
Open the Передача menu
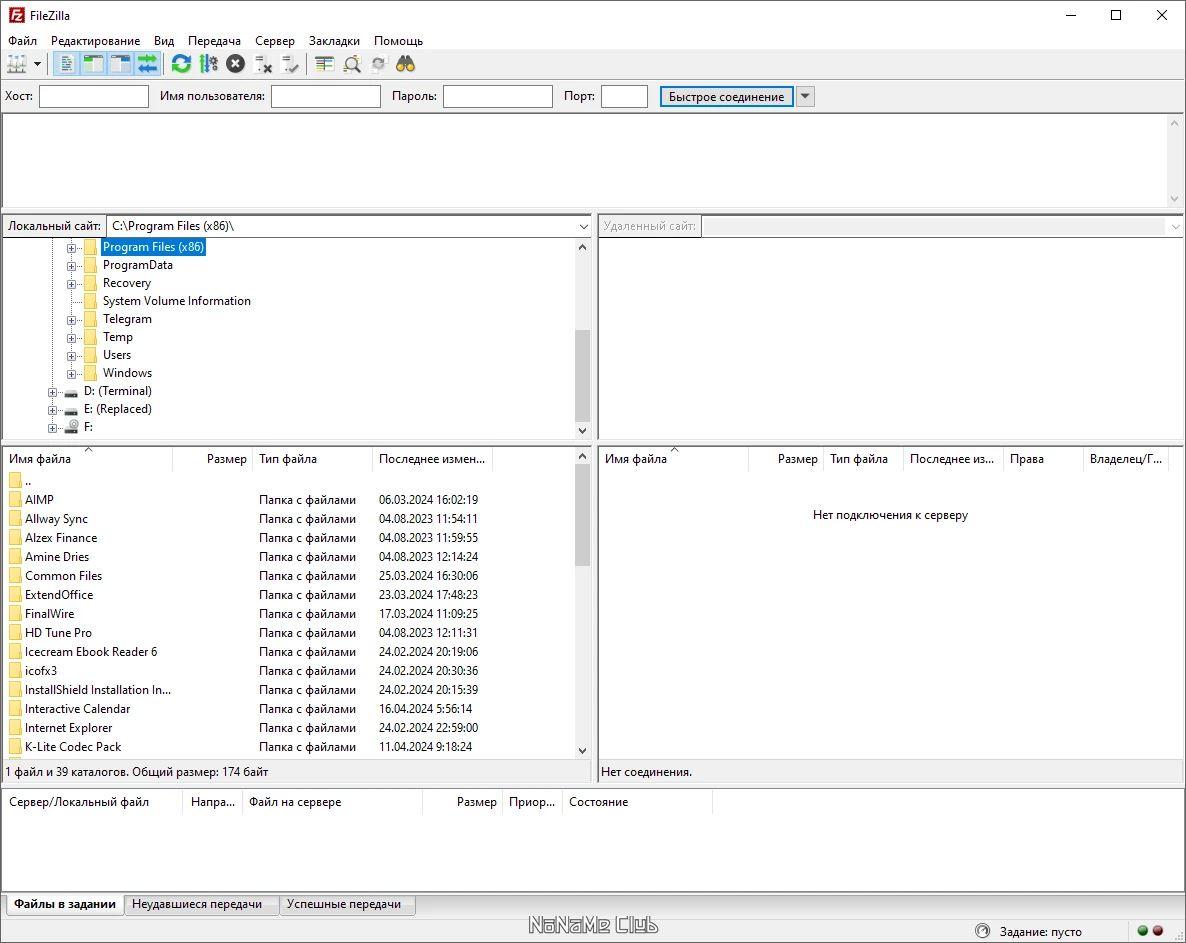(x=214, y=41)
